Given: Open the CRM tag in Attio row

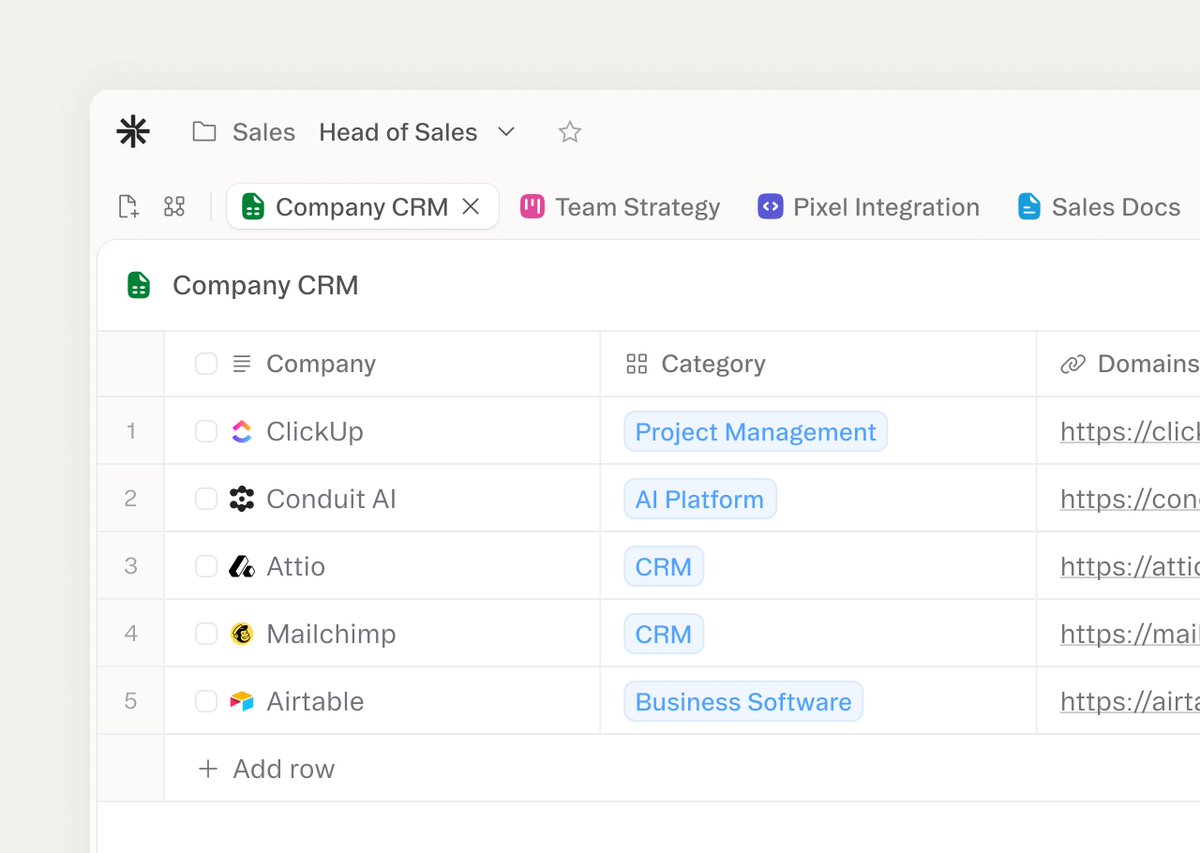Looking at the screenshot, I should click(664, 566).
